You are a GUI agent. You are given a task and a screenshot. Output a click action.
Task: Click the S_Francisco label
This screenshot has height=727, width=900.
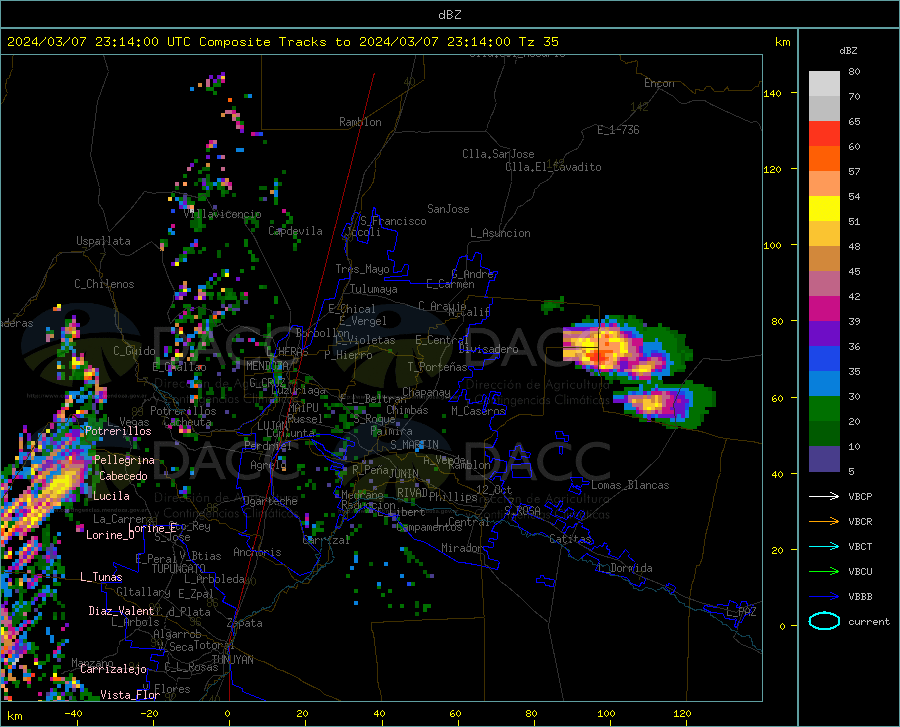393,221
